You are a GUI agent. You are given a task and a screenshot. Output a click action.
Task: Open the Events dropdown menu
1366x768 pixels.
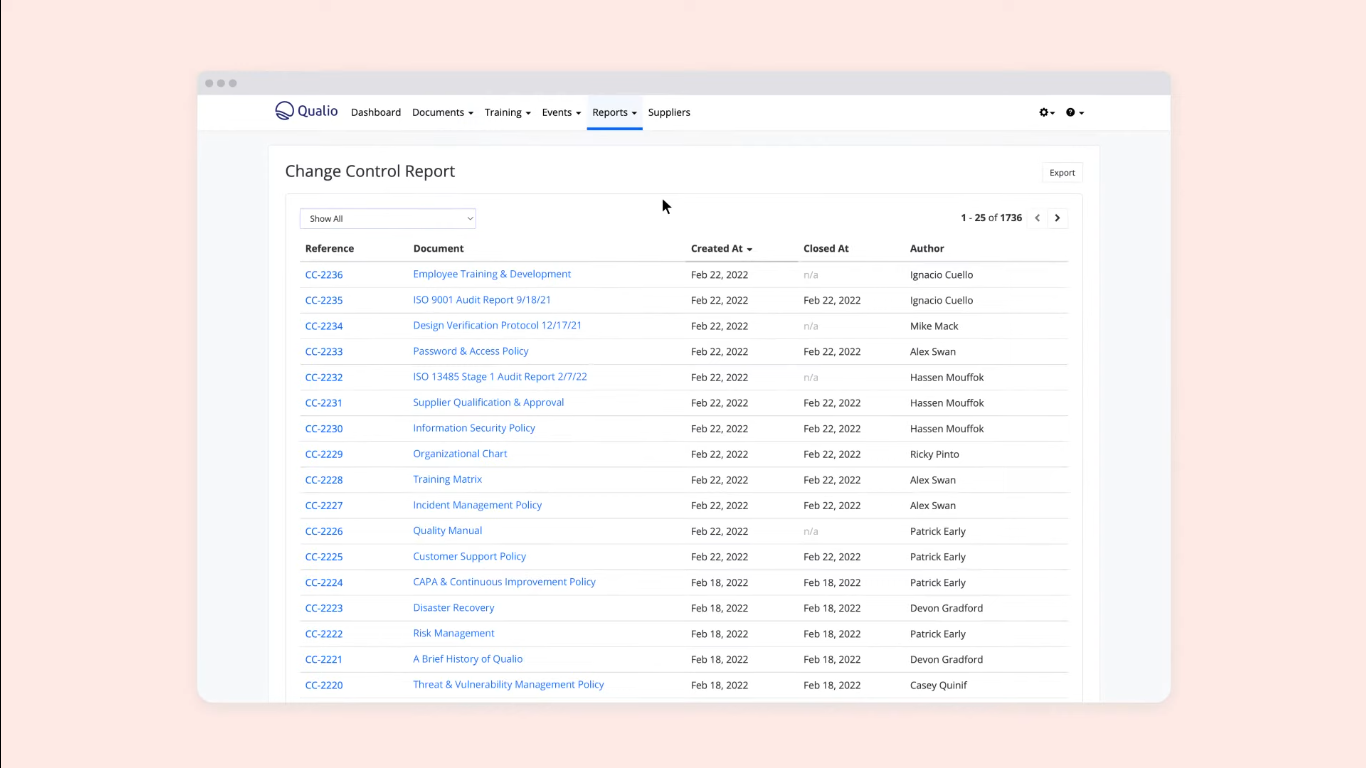tap(561, 113)
